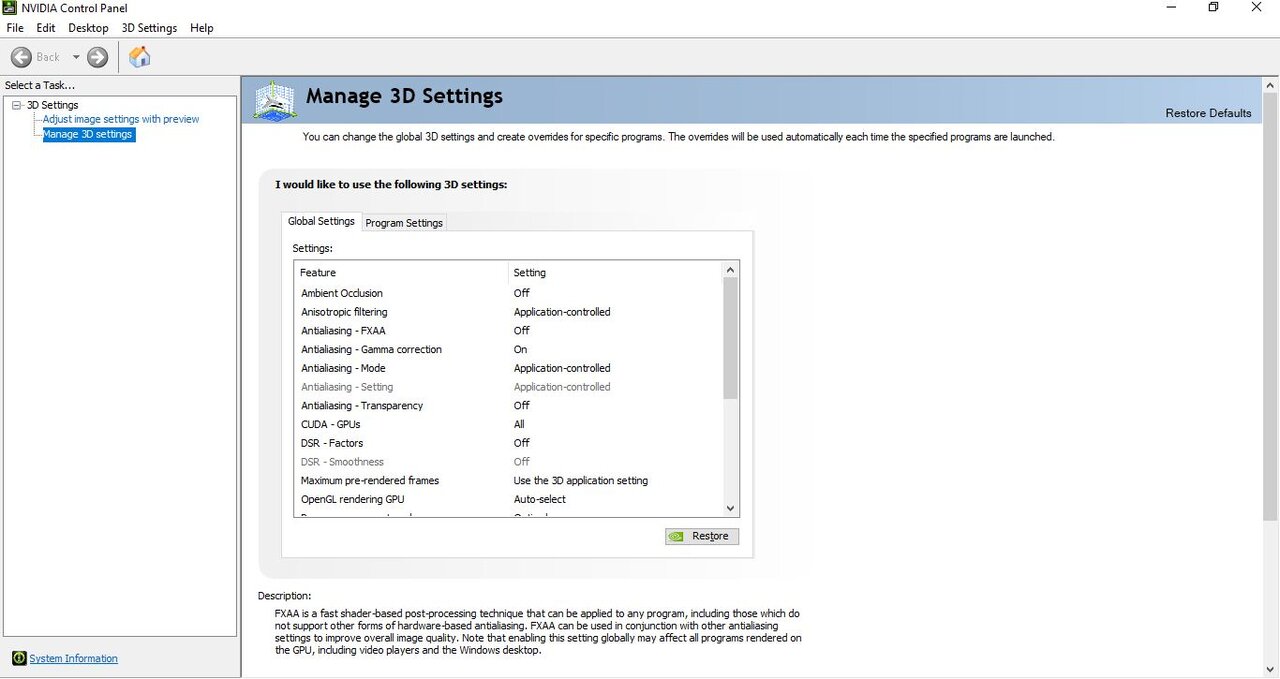1280x679 pixels.
Task: Select the Global Settings tab
Action: 321,221
